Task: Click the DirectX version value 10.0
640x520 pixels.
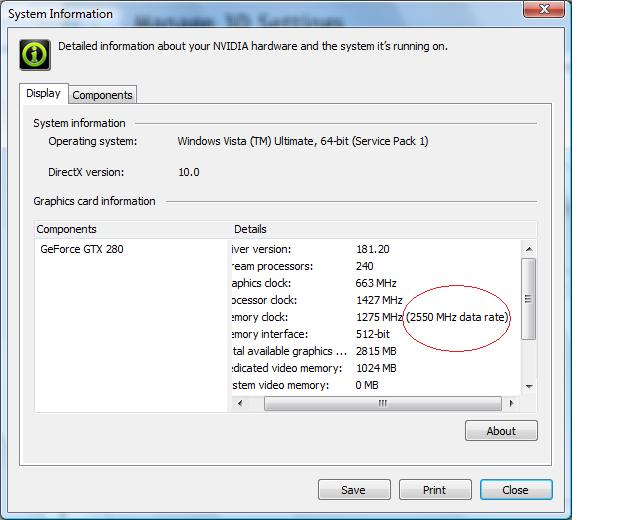Action: click(189, 172)
